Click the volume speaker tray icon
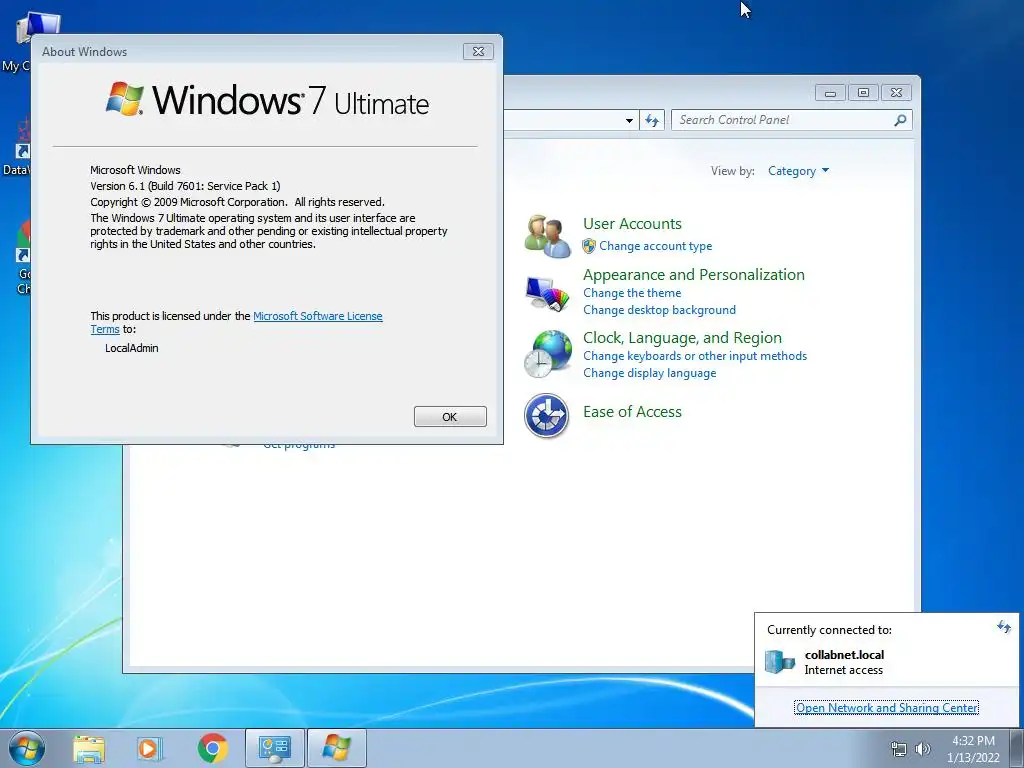Viewport: 1024px width, 768px height. [923, 749]
